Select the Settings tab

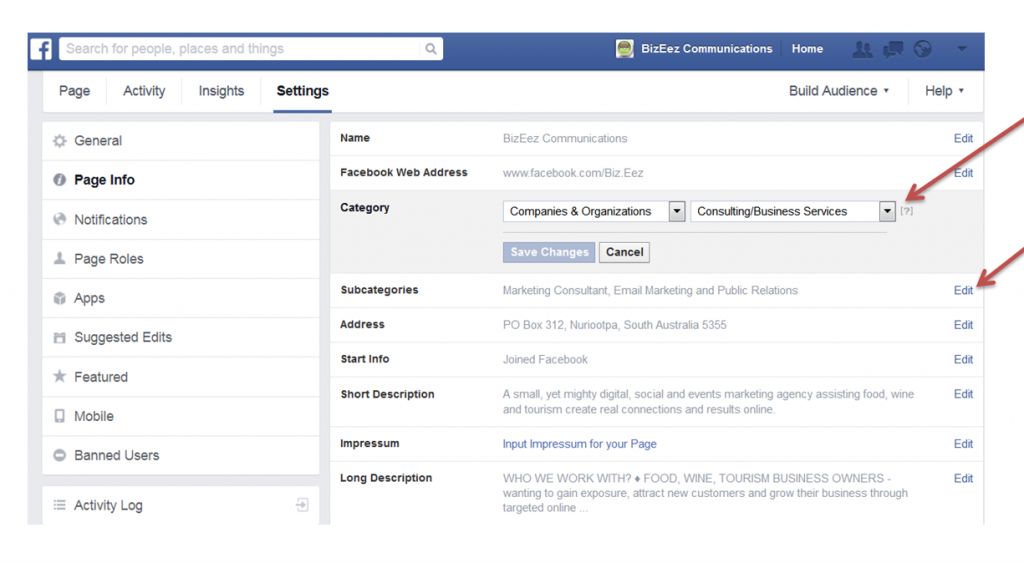coord(302,91)
